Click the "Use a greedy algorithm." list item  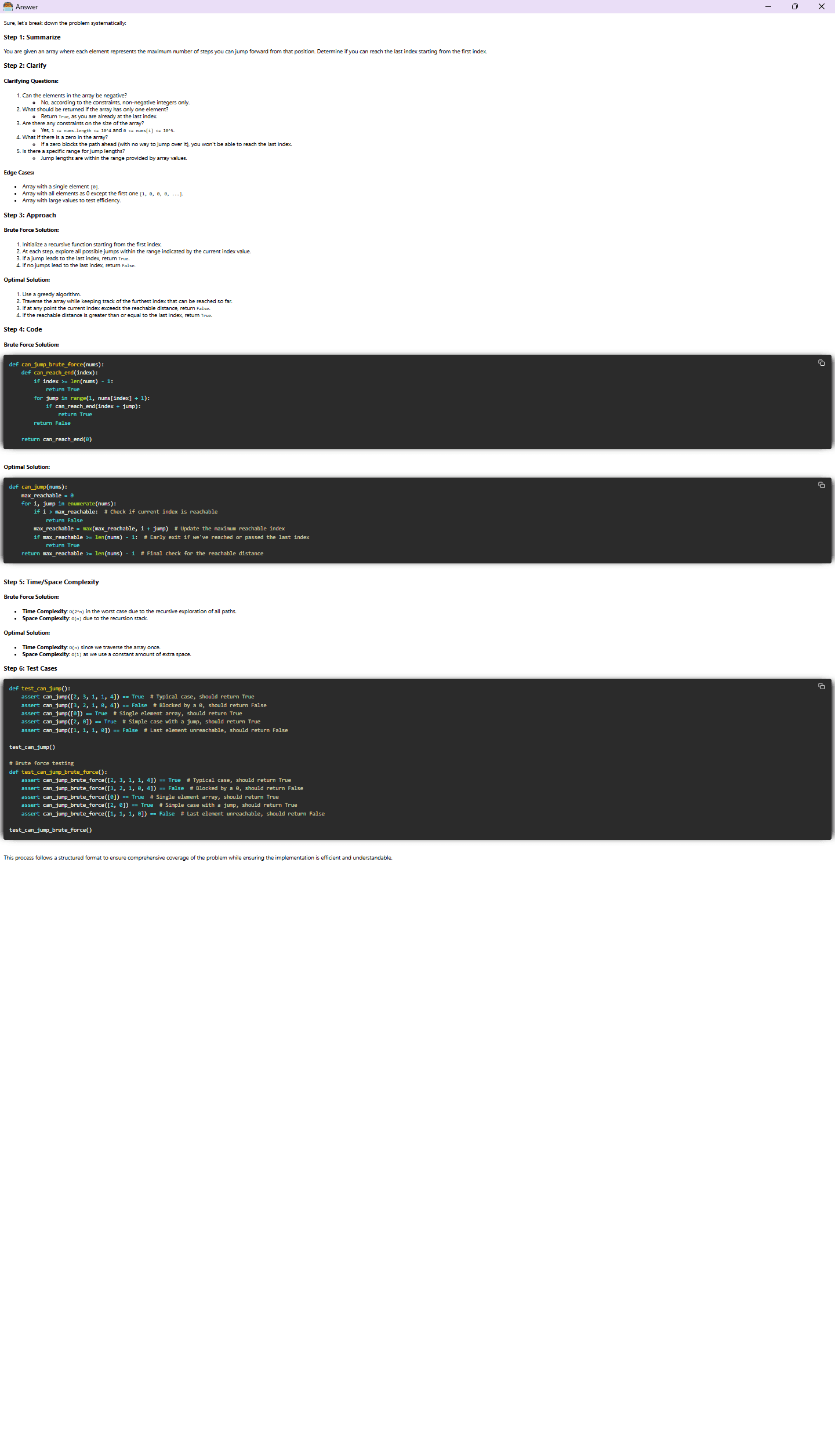[x=51, y=294]
